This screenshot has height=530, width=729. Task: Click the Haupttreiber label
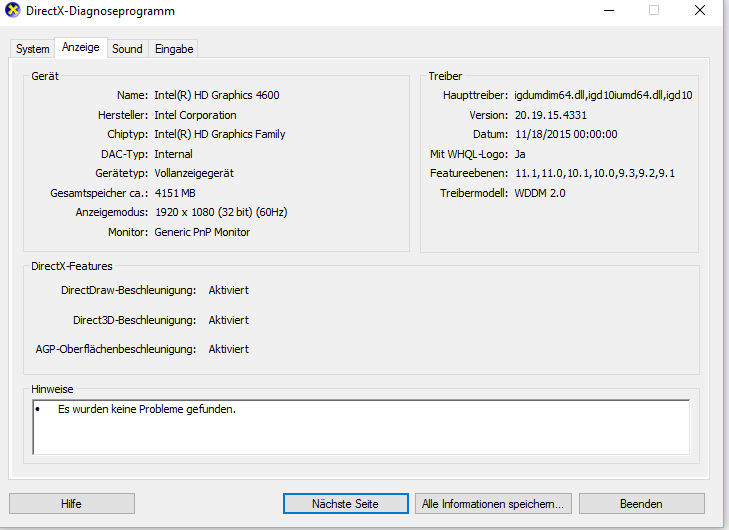click(475, 95)
